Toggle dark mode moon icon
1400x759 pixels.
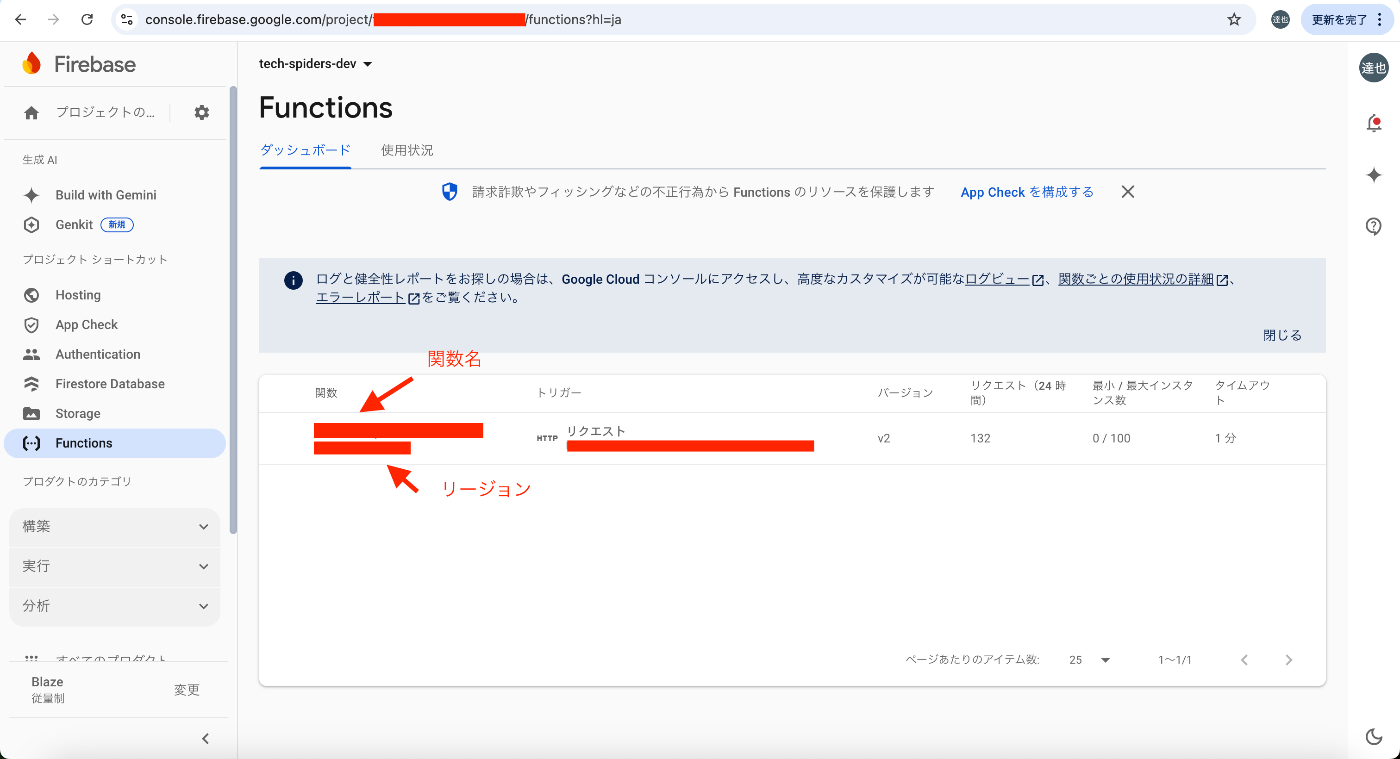(x=1374, y=737)
